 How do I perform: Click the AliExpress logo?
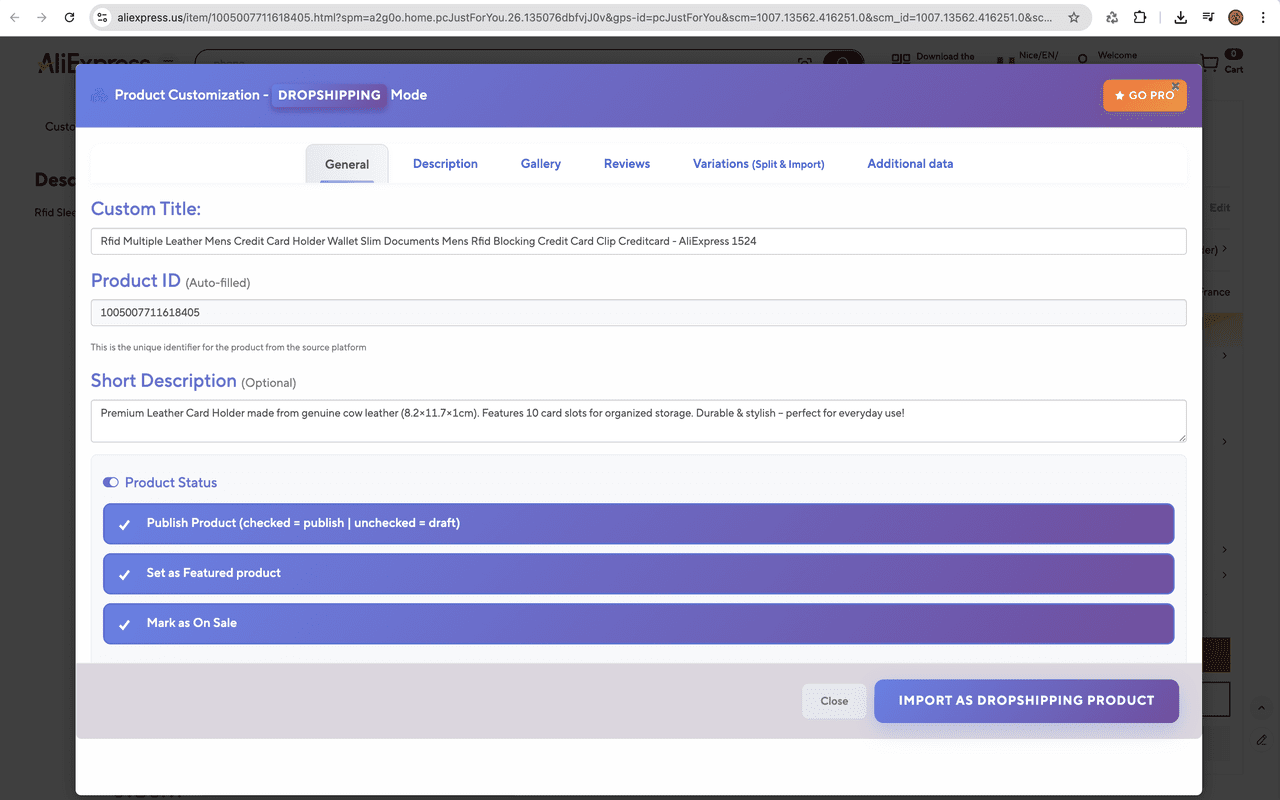click(94, 63)
